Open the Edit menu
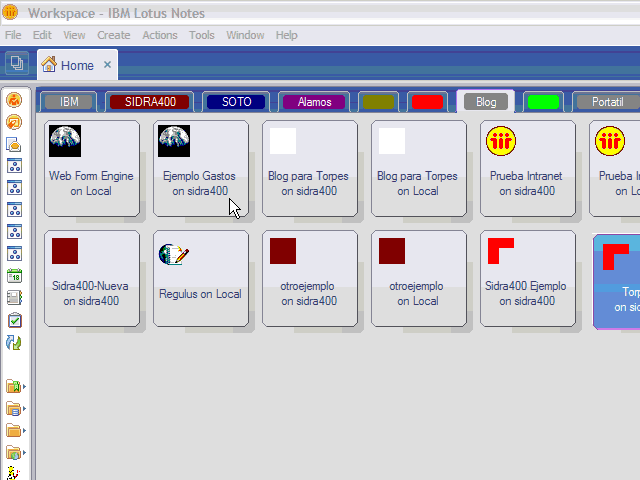The image size is (640, 480). [42, 35]
